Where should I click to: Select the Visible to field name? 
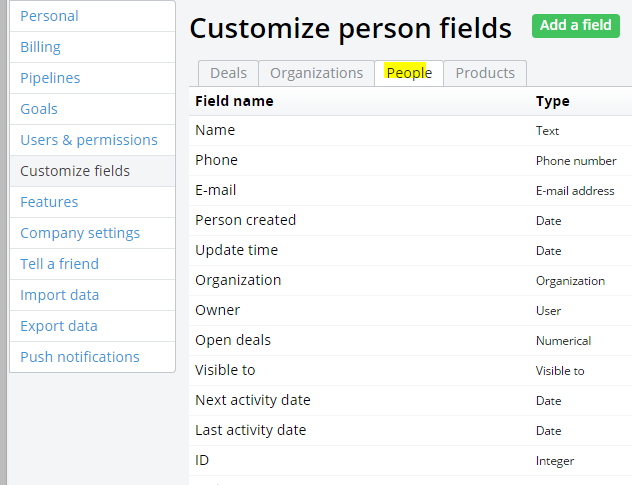click(225, 370)
